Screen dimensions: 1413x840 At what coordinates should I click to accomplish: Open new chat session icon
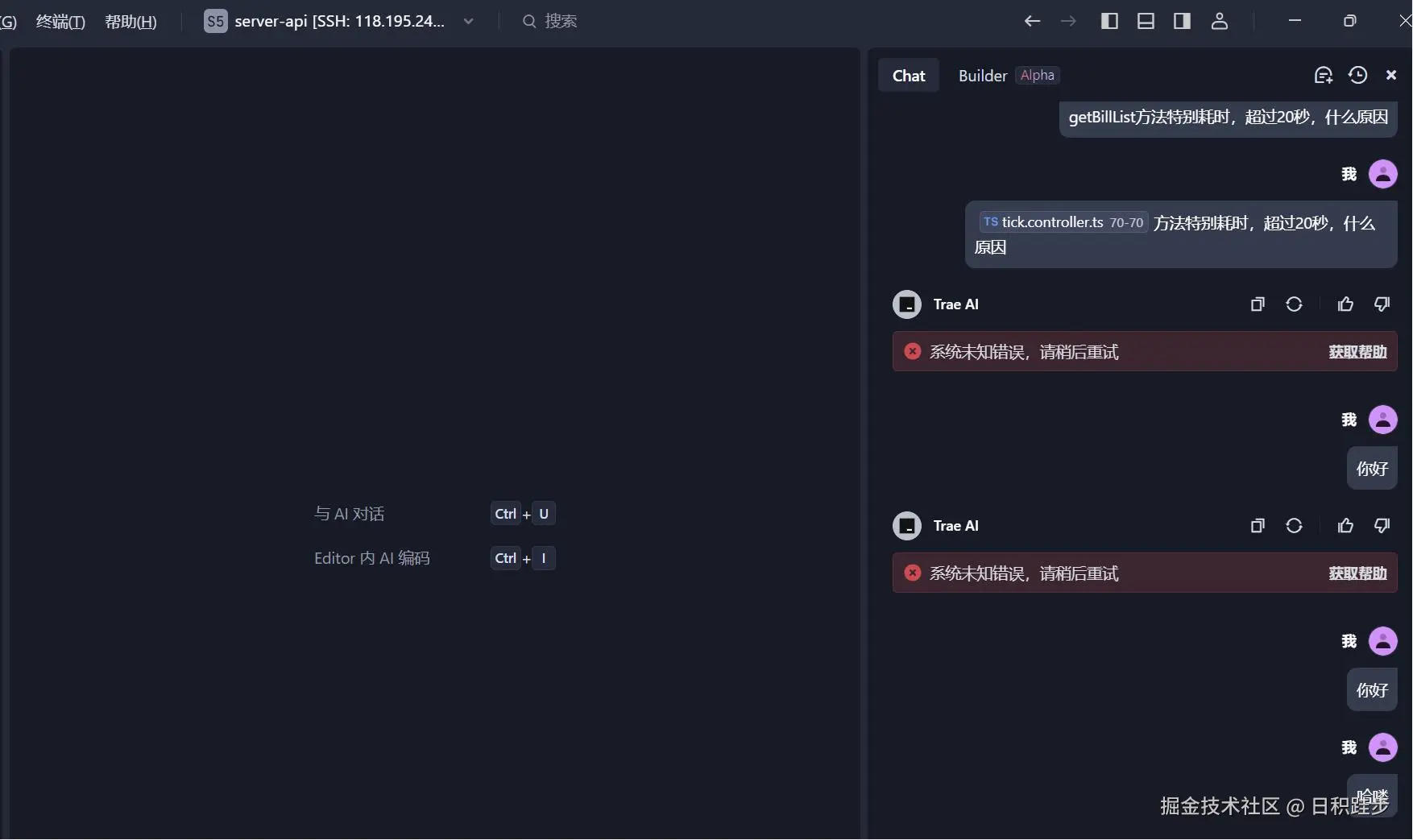[1323, 75]
